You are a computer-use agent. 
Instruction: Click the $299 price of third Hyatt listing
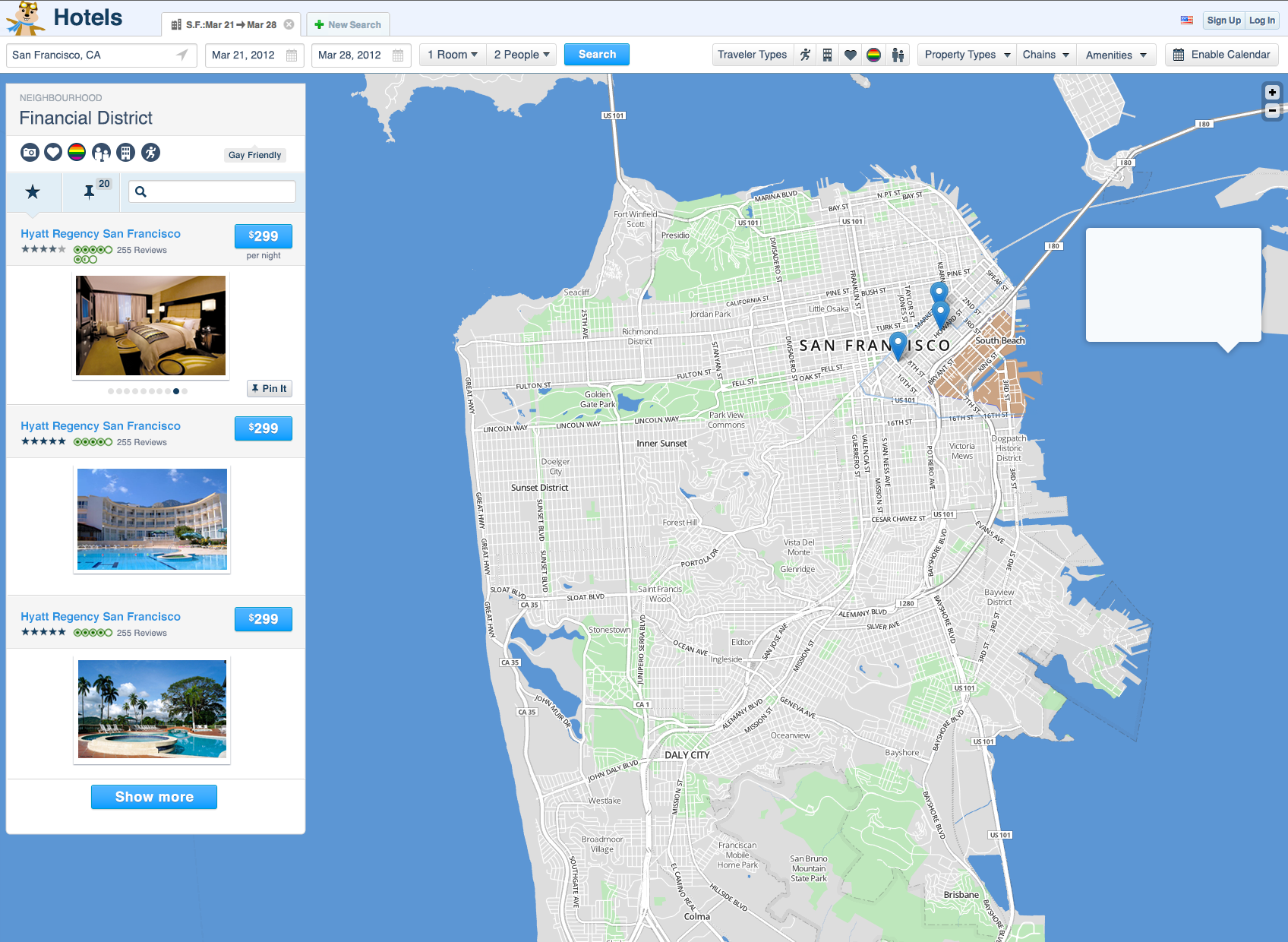point(264,619)
